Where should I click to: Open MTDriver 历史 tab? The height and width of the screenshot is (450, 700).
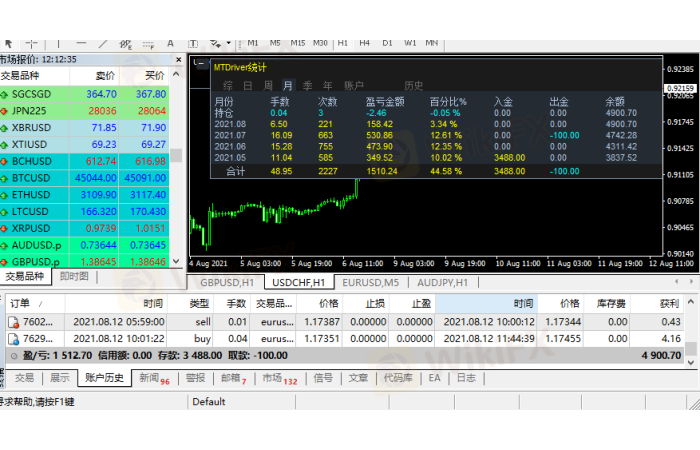point(413,85)
